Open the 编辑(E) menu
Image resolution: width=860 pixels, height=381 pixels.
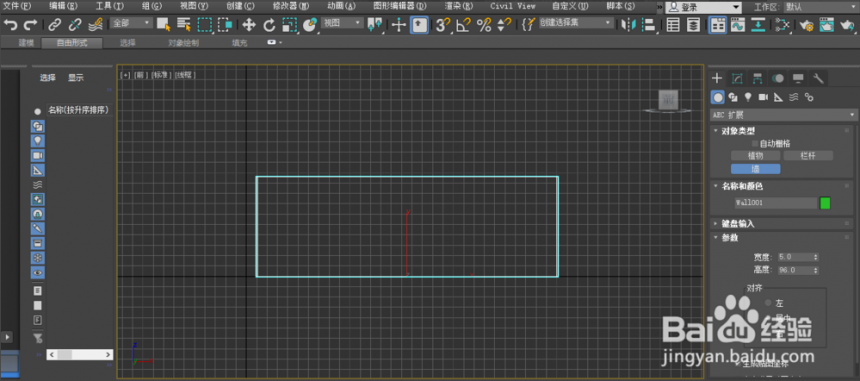(x=63, y=6)
